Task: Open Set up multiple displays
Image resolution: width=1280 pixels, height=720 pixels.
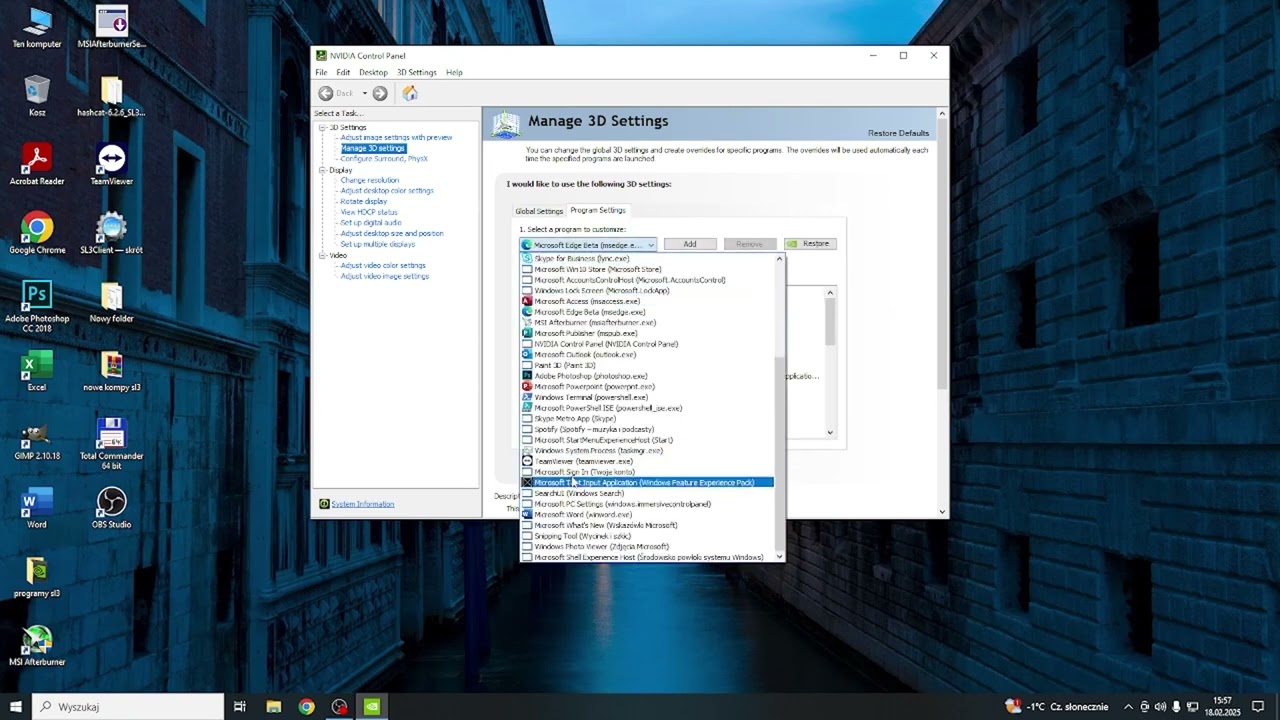Action: click(377, 244)
